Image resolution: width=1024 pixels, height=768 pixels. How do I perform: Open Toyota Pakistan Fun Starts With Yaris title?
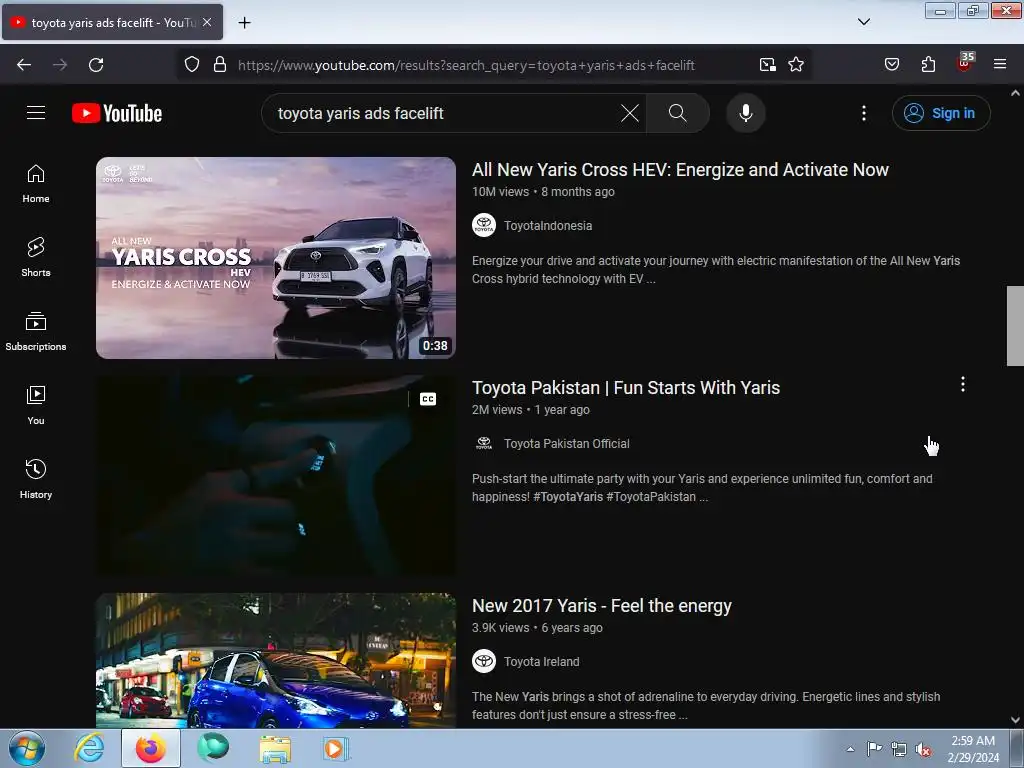tap(626, 388)
